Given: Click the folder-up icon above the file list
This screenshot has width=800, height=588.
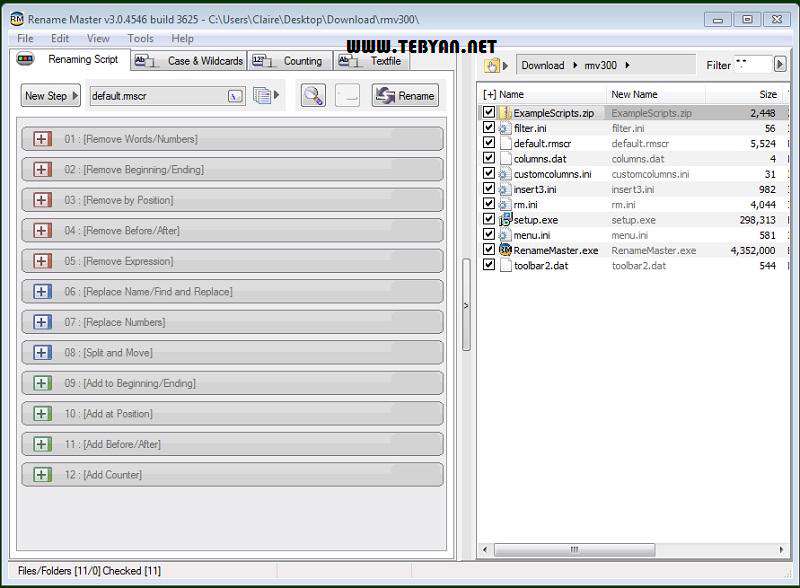Looking at the screenshot, I should pyautogui.click(x=491, y=63).
